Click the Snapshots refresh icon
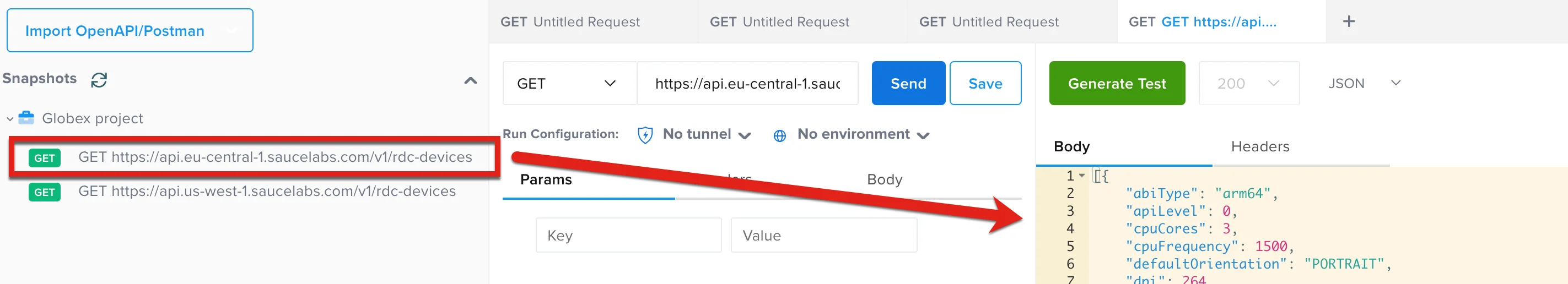The height and width of the screenshot is (284, 1568). [x=99, y=80]
